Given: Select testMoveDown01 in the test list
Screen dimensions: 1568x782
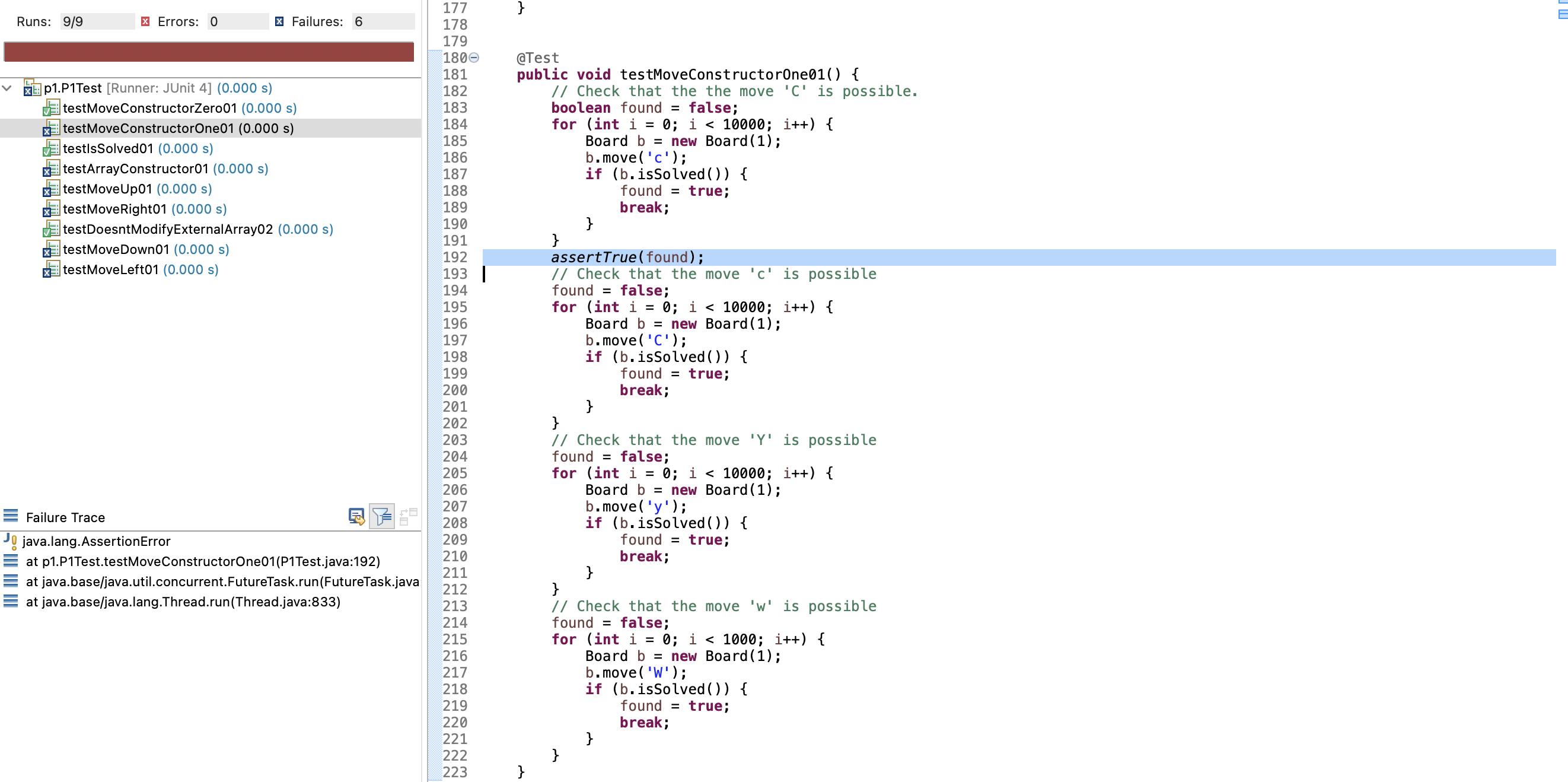Looking at the screenshot, I should (x=116, y=249).
